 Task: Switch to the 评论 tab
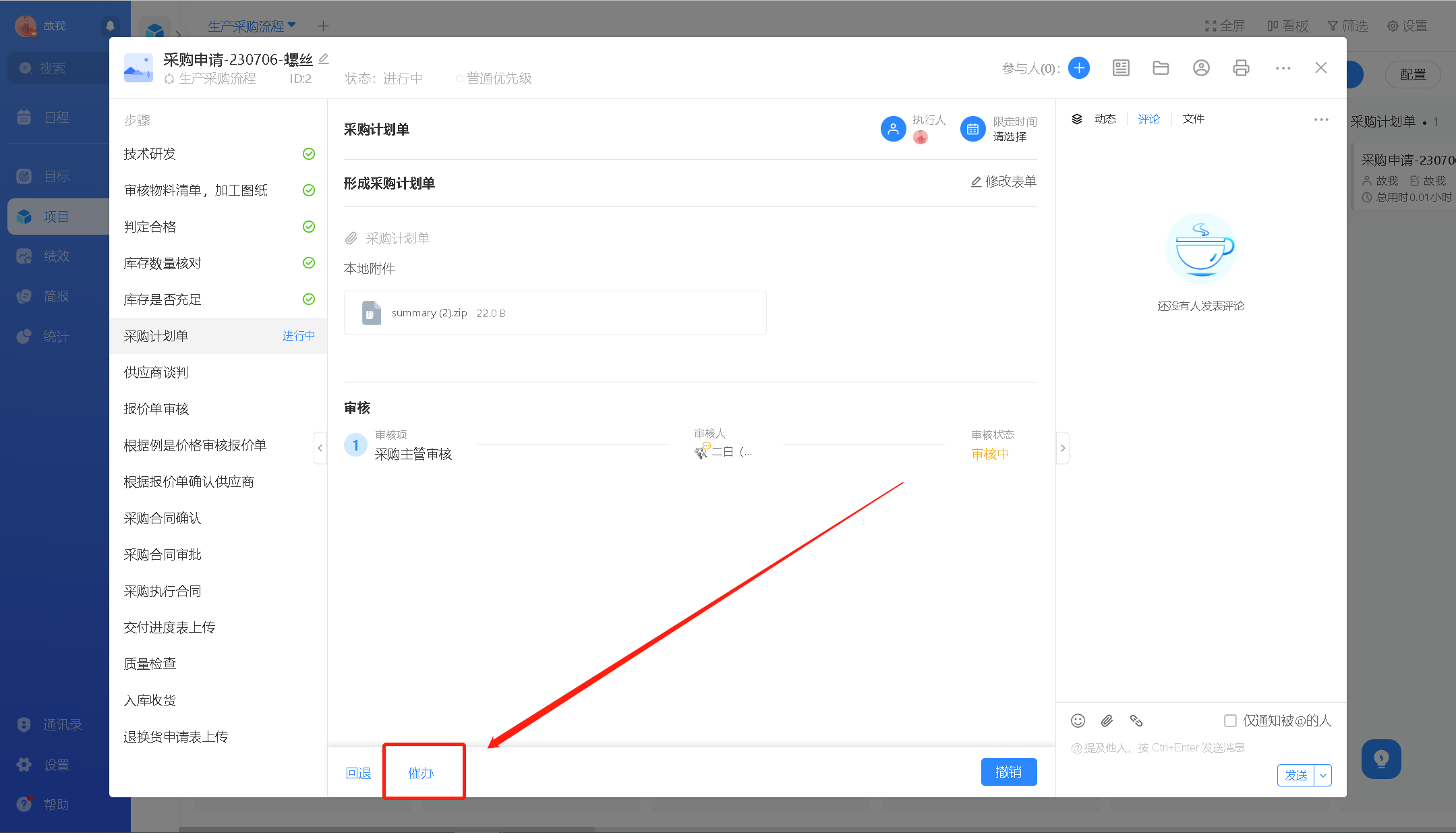pyautogui.click(x=1148, y=119)
